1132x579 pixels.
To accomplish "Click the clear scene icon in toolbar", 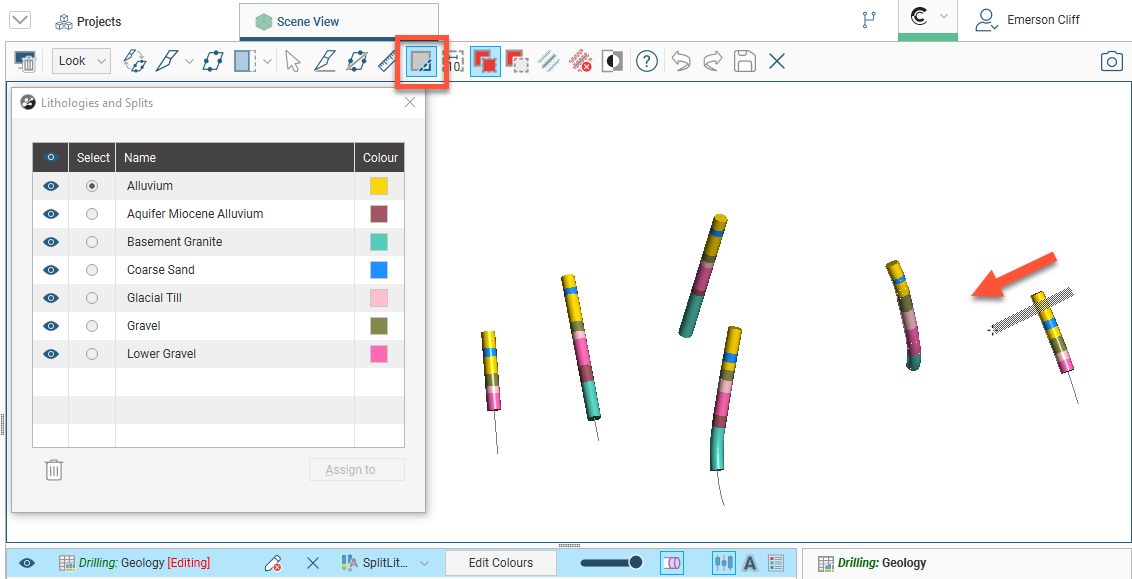I will pos(26,62).
